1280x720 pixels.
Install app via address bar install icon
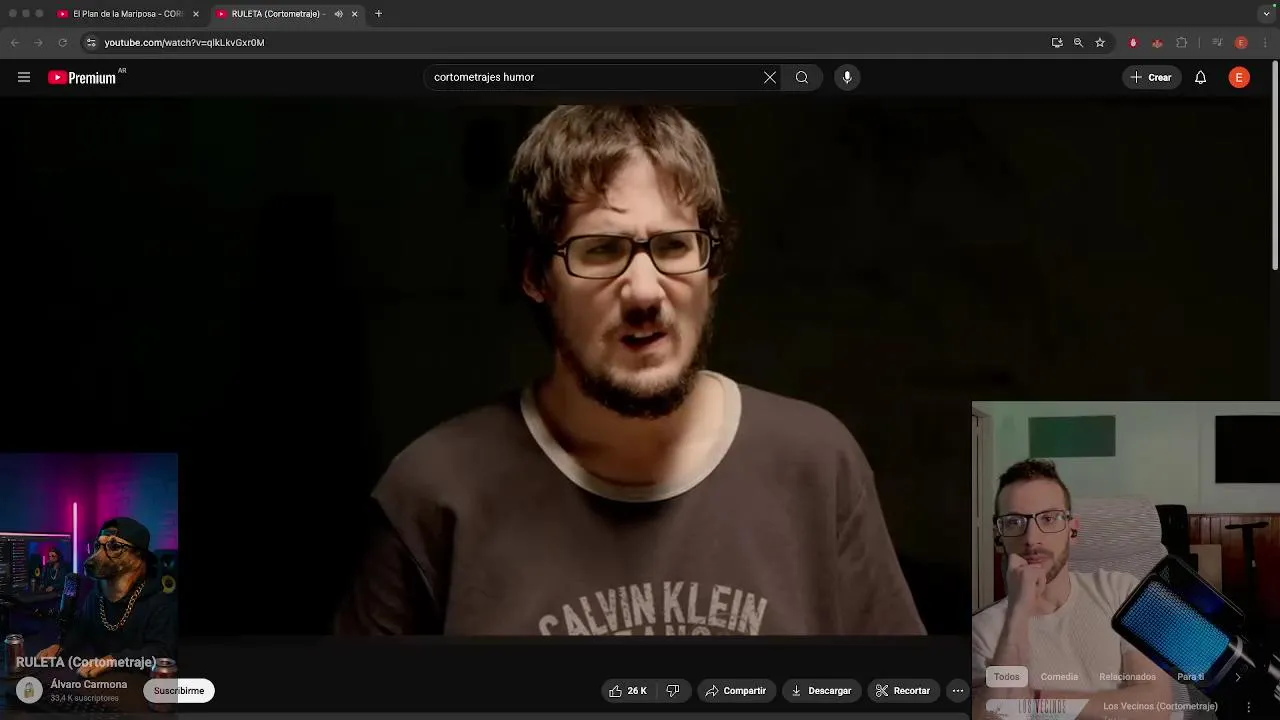pos(1057,43)
